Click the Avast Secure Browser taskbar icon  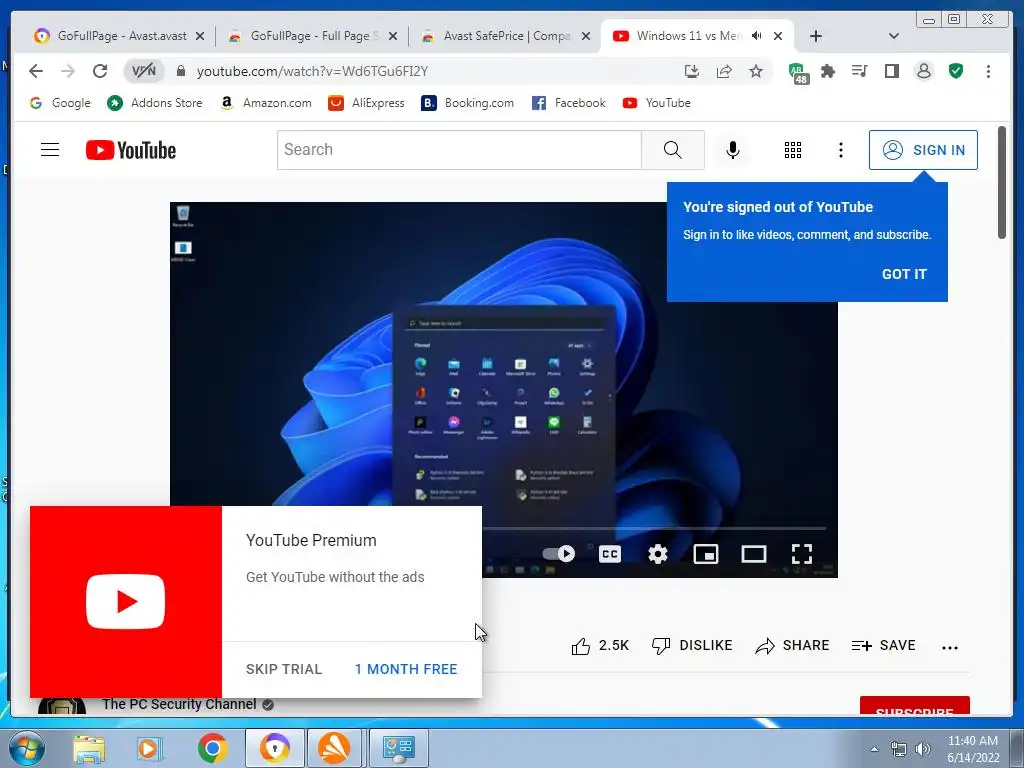[x=274, y=748]
